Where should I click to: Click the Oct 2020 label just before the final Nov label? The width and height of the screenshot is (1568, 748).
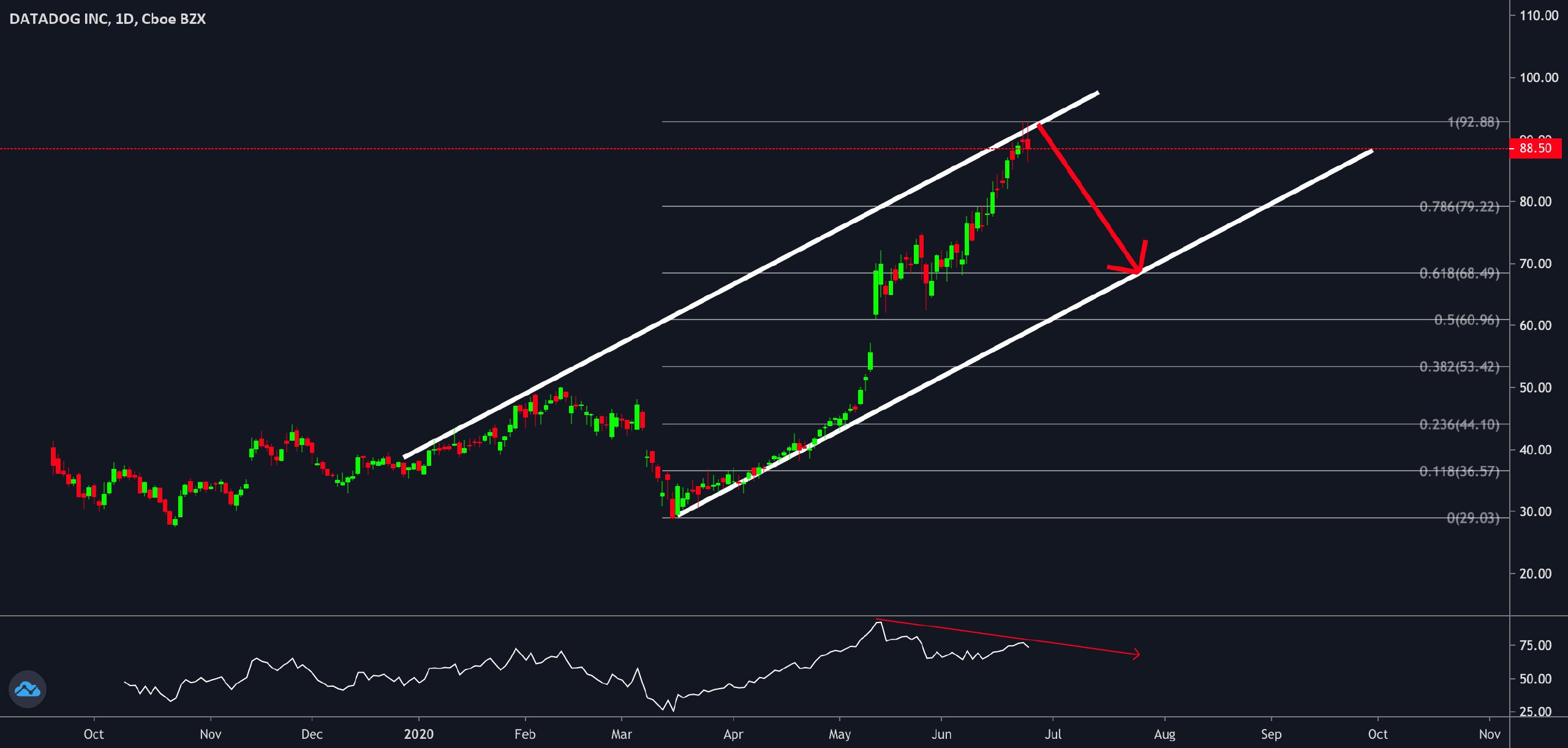coord(1378,734)
